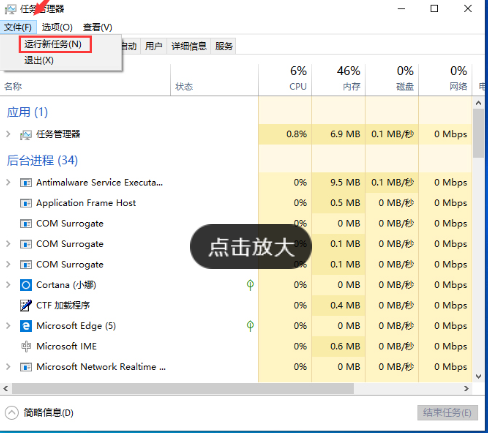Select the 应用 (1) group heading

click(27, 112)
